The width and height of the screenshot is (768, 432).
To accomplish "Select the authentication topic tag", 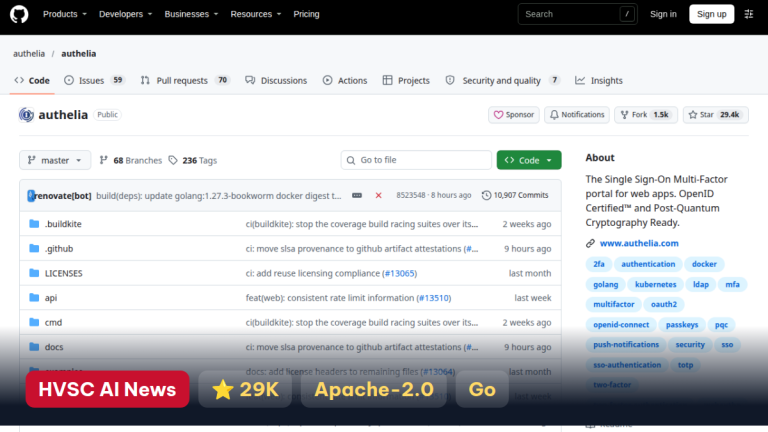I will click(x=648, y=264).
